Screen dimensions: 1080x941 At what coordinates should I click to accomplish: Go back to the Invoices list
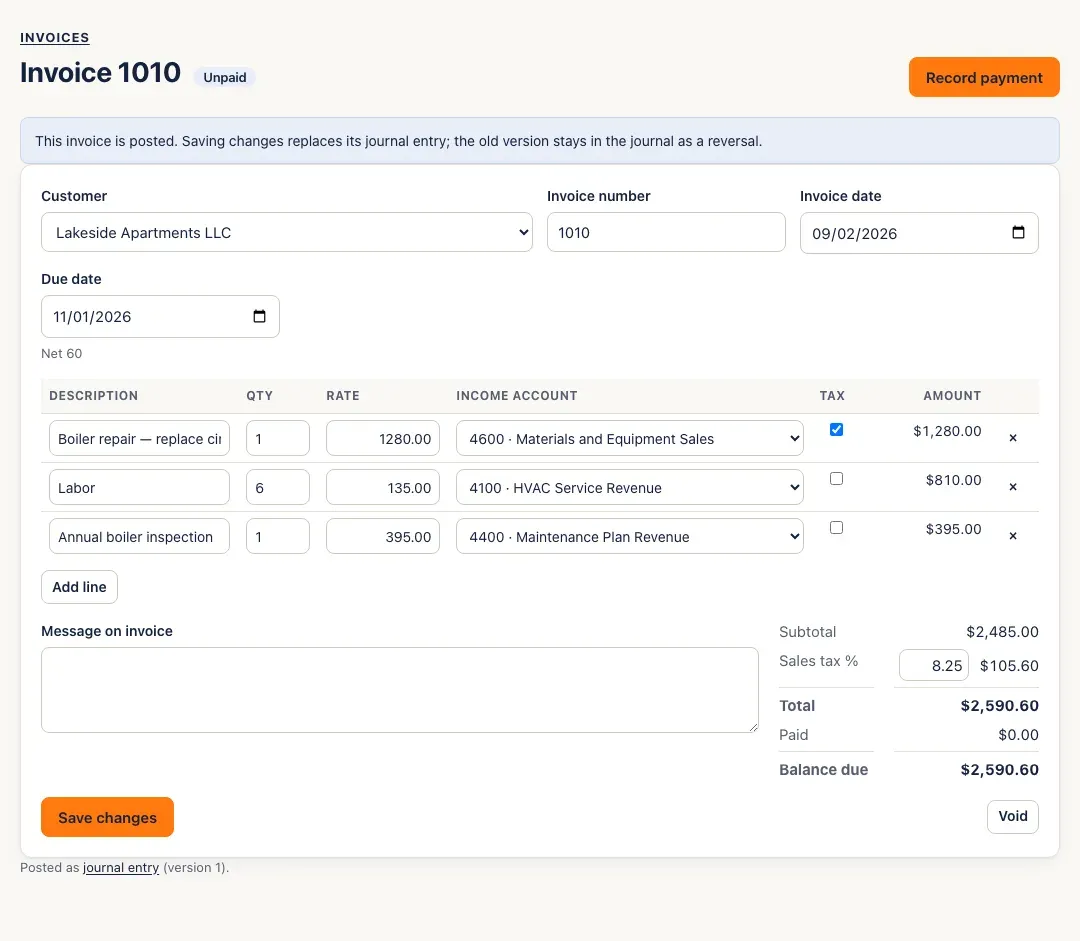tap(54, 38)
